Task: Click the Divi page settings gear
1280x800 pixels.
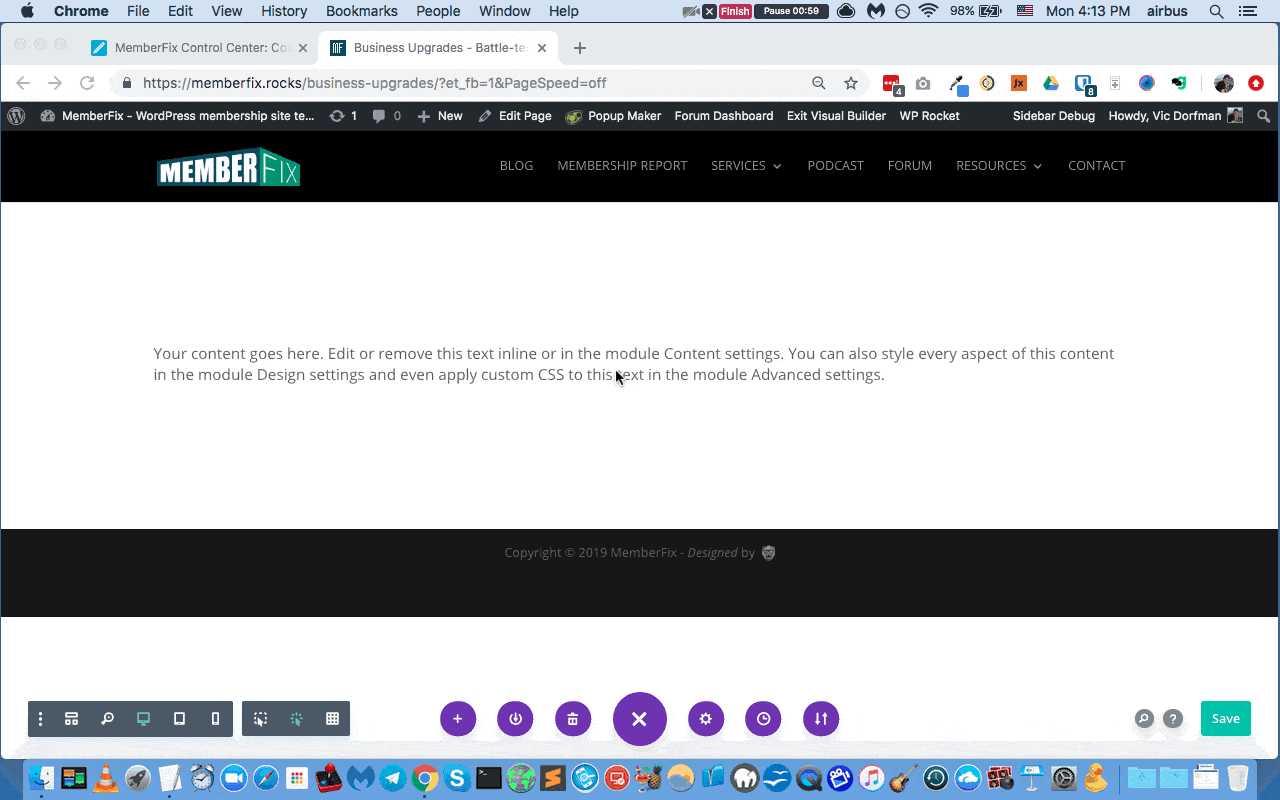Action: tap(706, 719)
